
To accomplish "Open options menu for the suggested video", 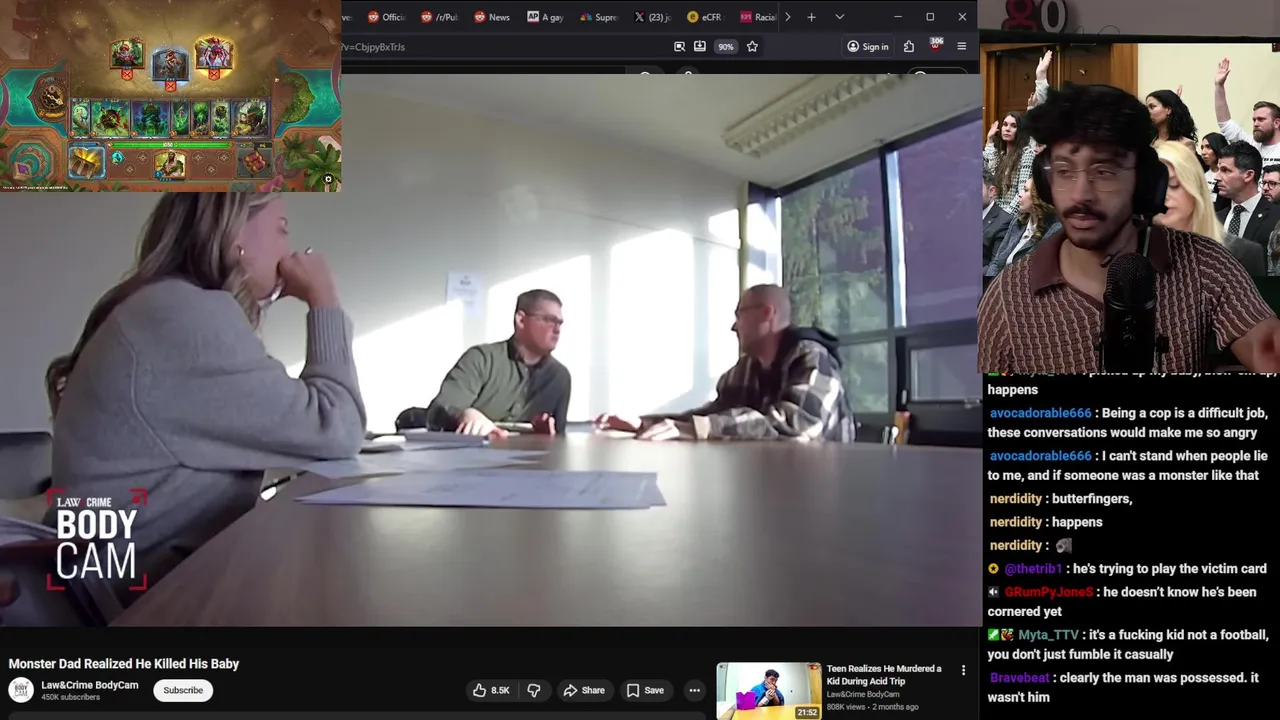I will 963,670.
